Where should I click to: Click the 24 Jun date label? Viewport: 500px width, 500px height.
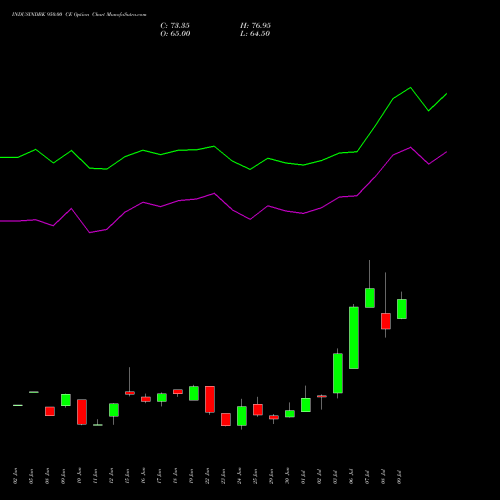pos(239,476)
